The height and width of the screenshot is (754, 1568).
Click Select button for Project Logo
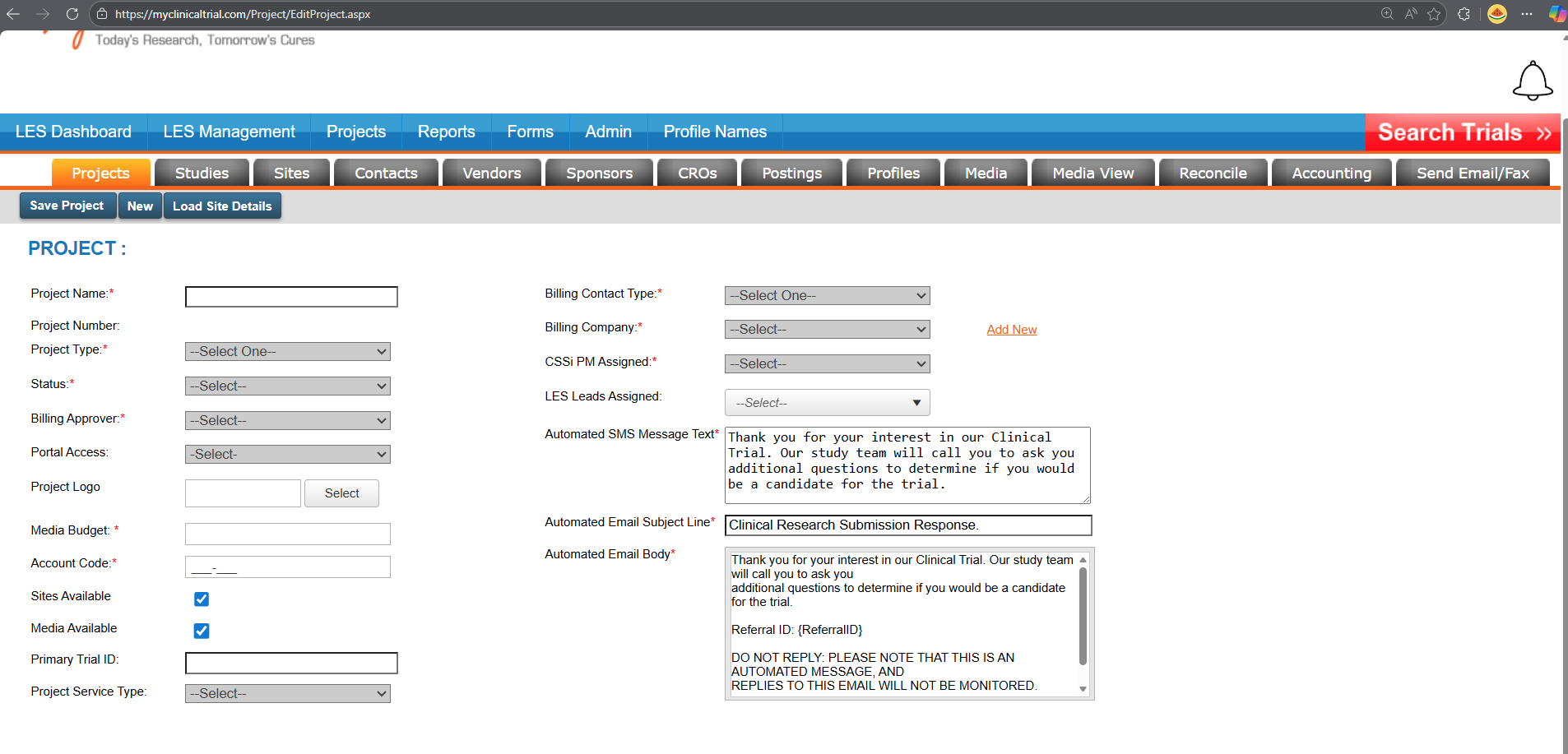[341, 493]
